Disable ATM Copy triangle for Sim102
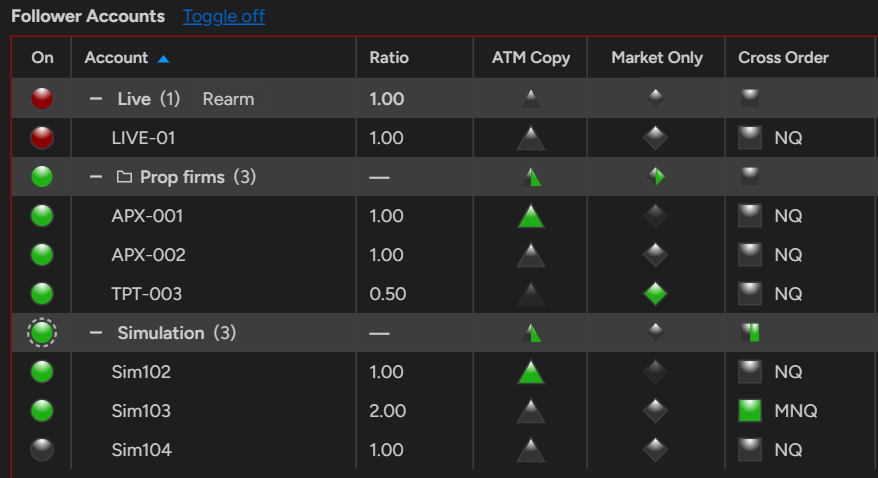This screenshot has width=878, height=478. click(x=530, y=372)
